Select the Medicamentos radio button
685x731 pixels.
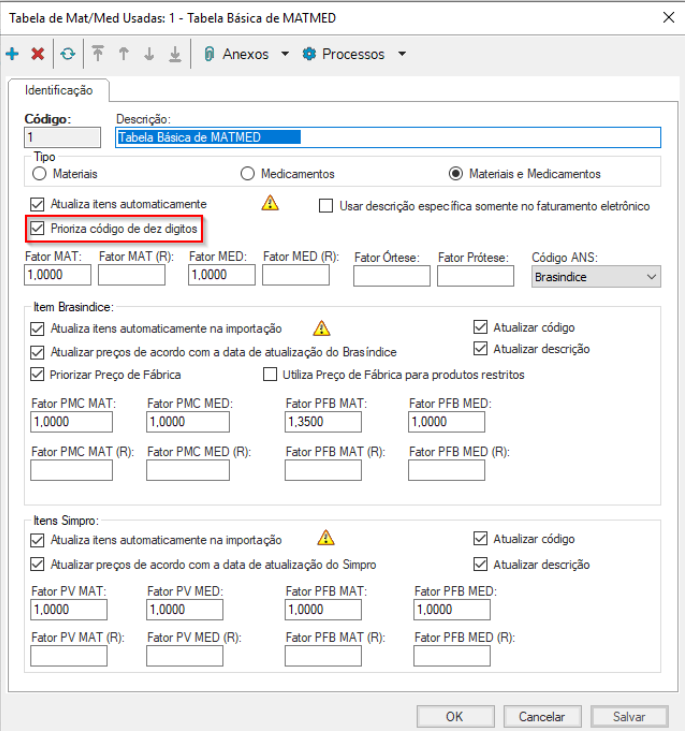(x=247, y=174)
